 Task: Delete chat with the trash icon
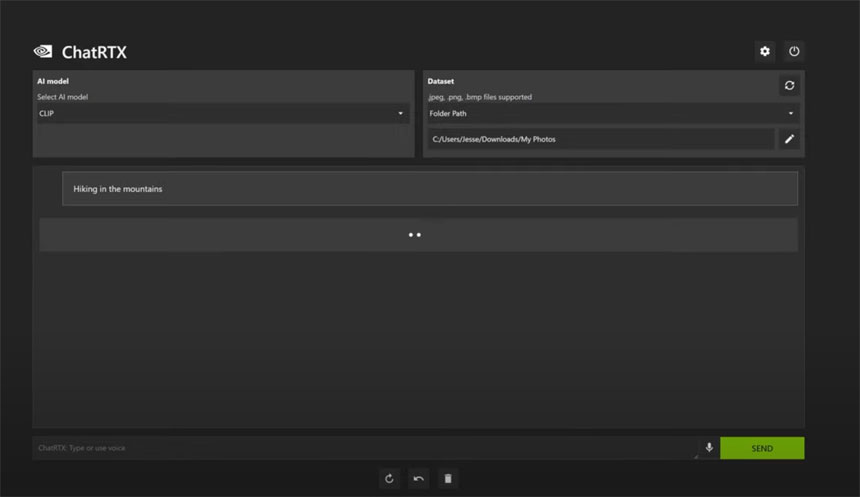coord(448,479)
